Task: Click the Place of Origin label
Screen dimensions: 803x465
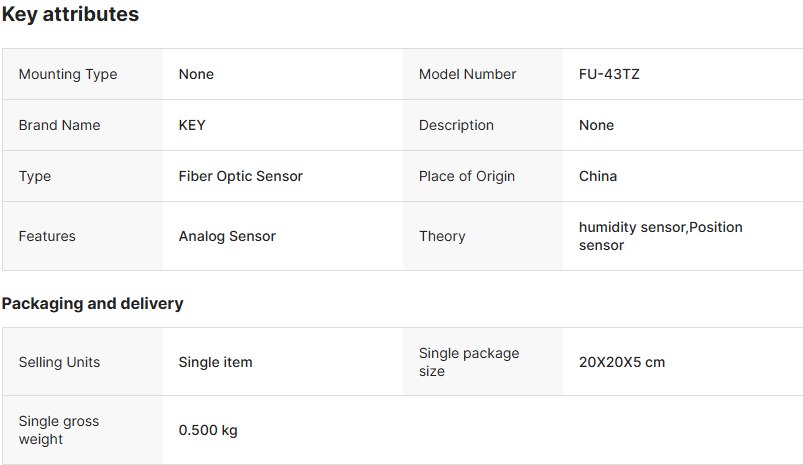Action: pos(467,176)
